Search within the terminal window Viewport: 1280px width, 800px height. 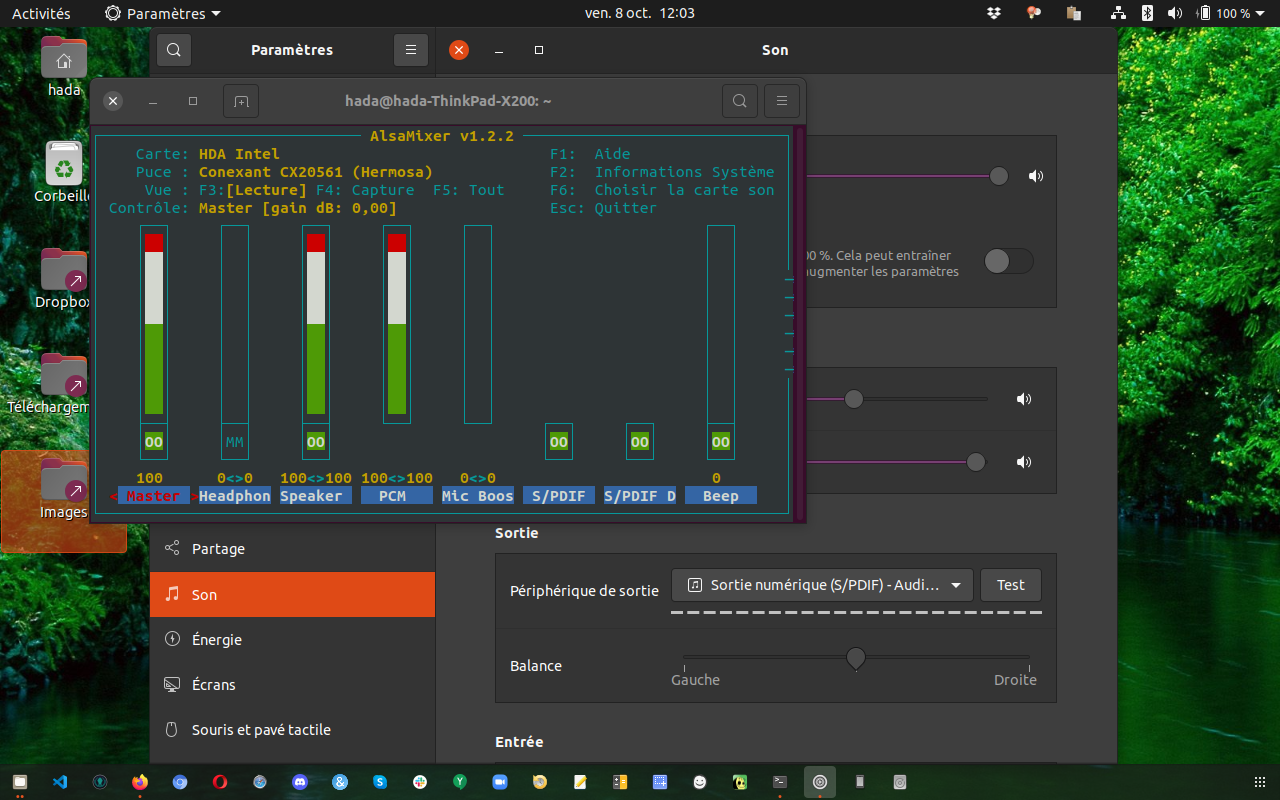point(740,101)
